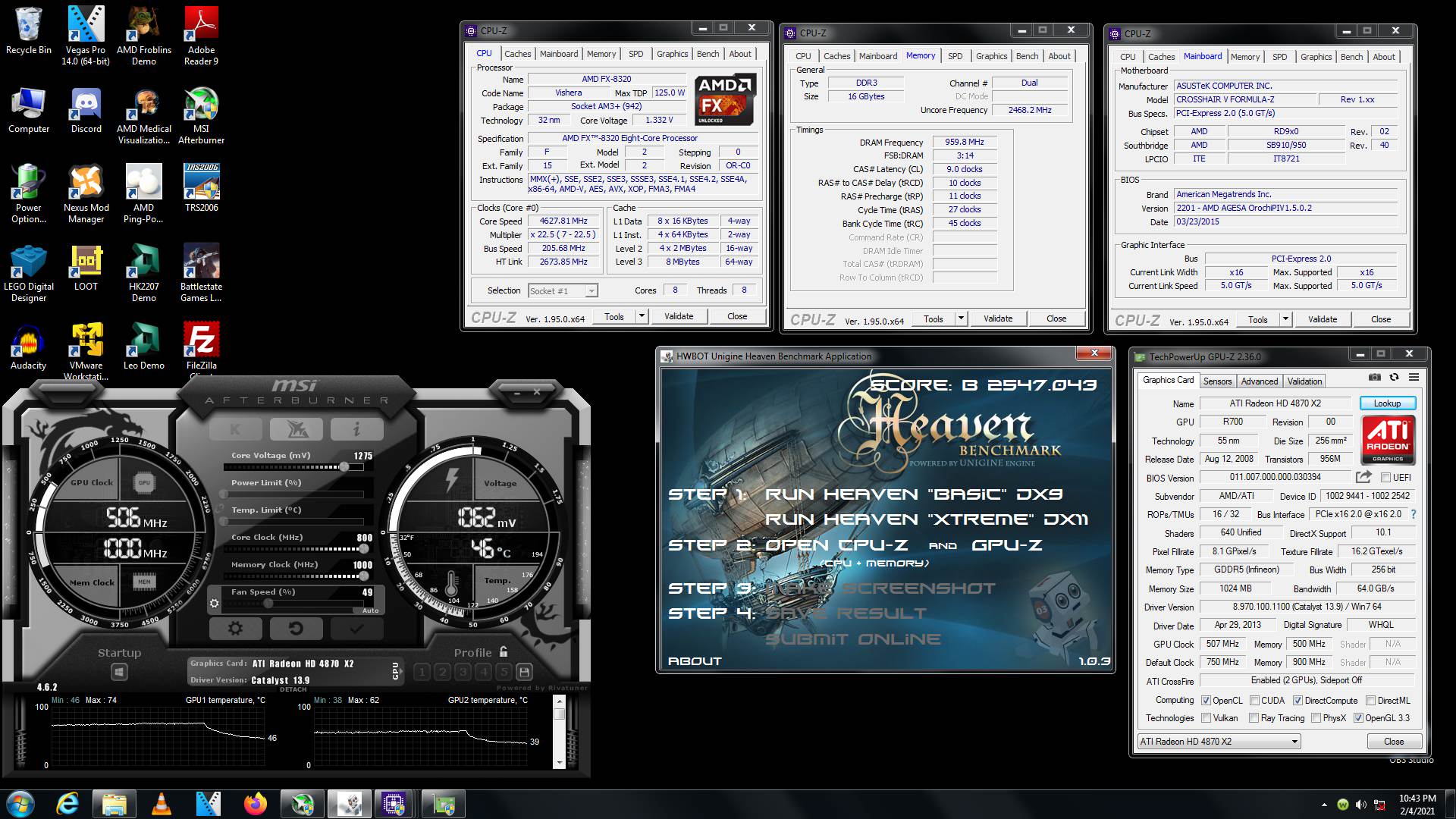This screenshot has width=1456, height=819.
Task: Click GPU-Z refresh icon
Action: tap(1394, 378)
